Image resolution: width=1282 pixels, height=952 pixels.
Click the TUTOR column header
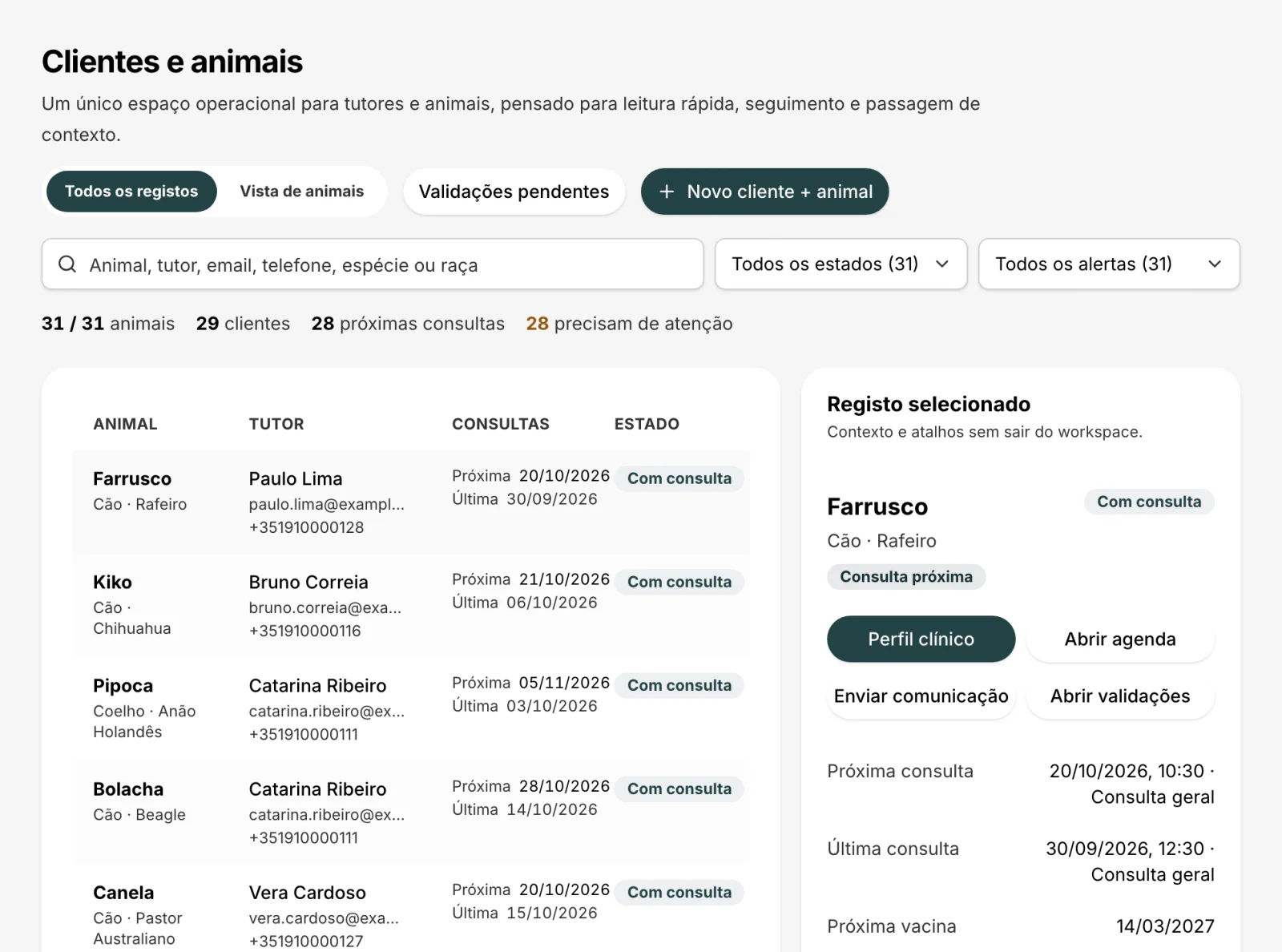point(276,424)
